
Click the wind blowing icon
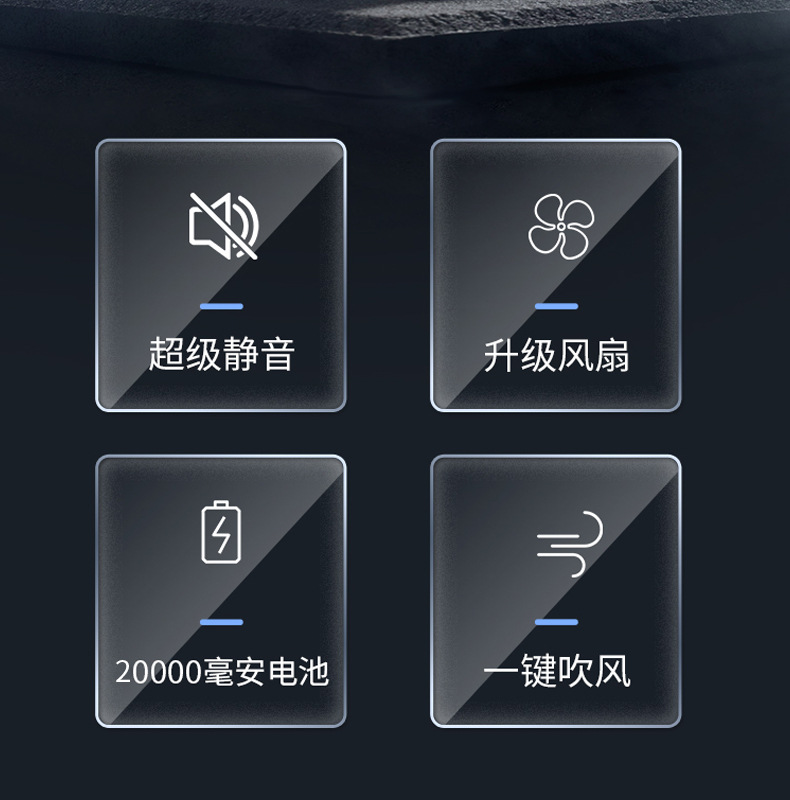[x=569, y=543]
